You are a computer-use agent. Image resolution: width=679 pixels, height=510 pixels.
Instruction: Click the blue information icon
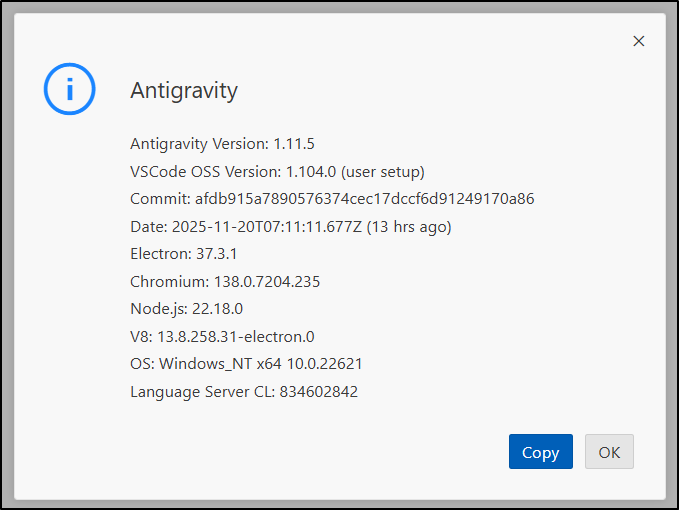[x=69, y=89]
